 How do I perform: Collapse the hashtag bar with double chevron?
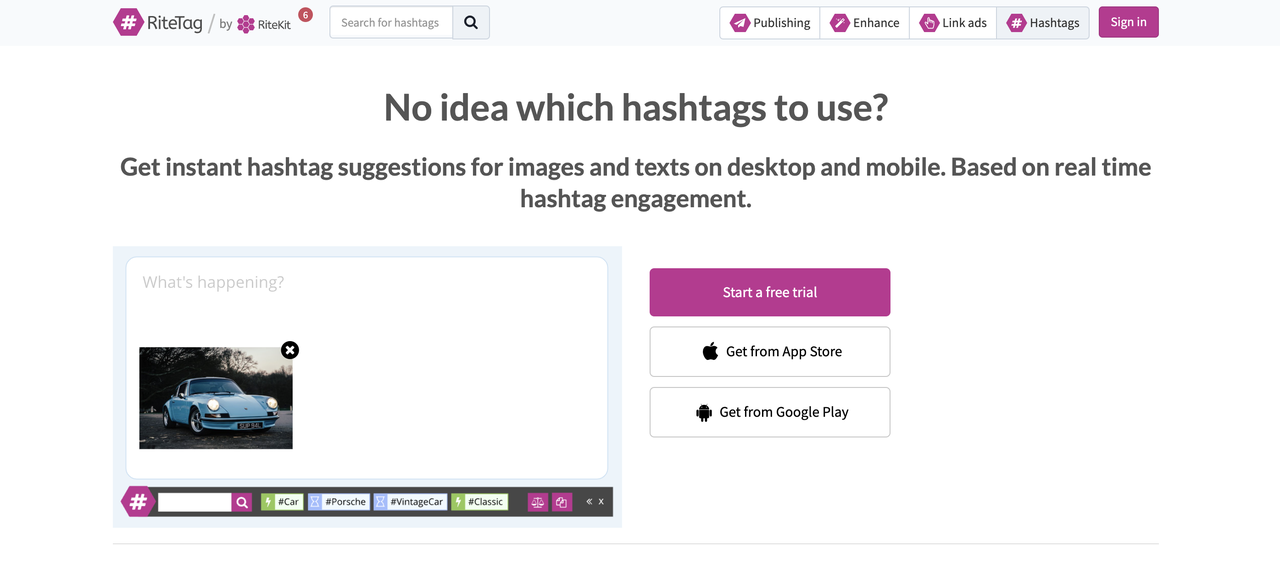pyautogui.click(x=589, y=502)
